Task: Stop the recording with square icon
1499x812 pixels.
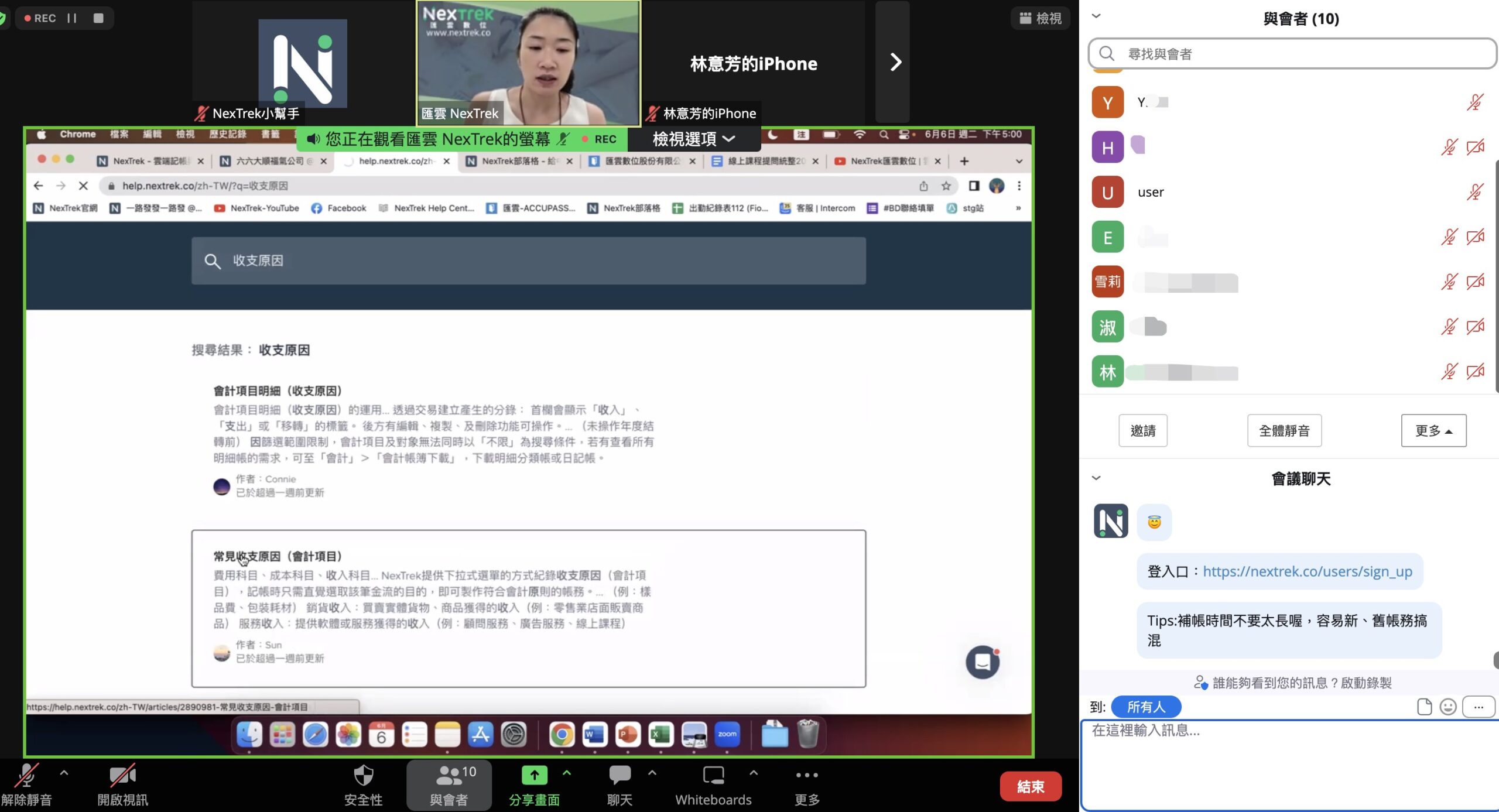Action: [x=98, y=18]
